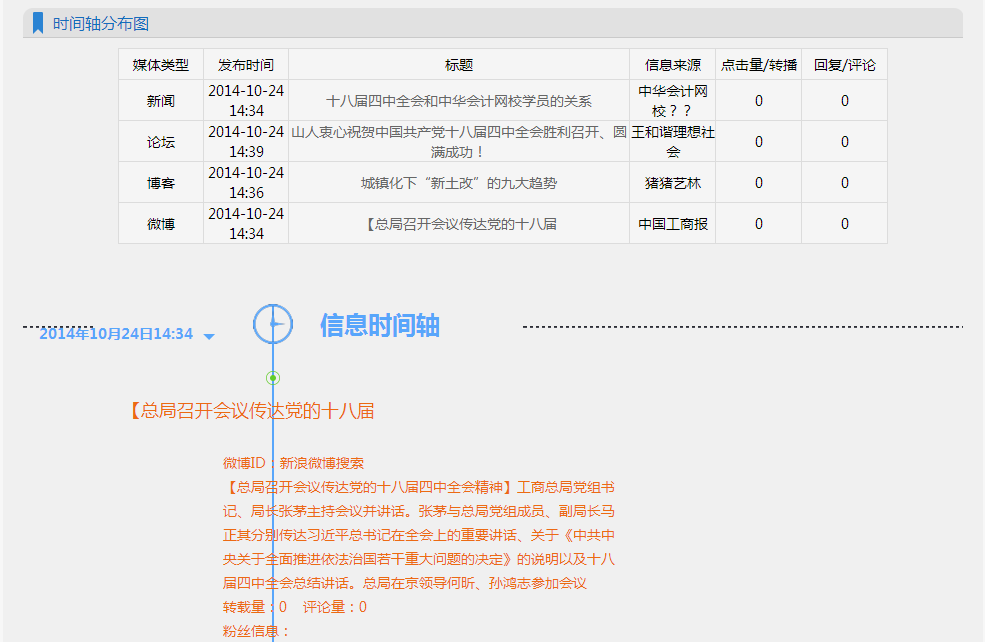This screenshot has width=985, height=642.
Task: Open the 十八届四中全会和中华会计网校学员的关系 title
Action: [x=459, y=101]
